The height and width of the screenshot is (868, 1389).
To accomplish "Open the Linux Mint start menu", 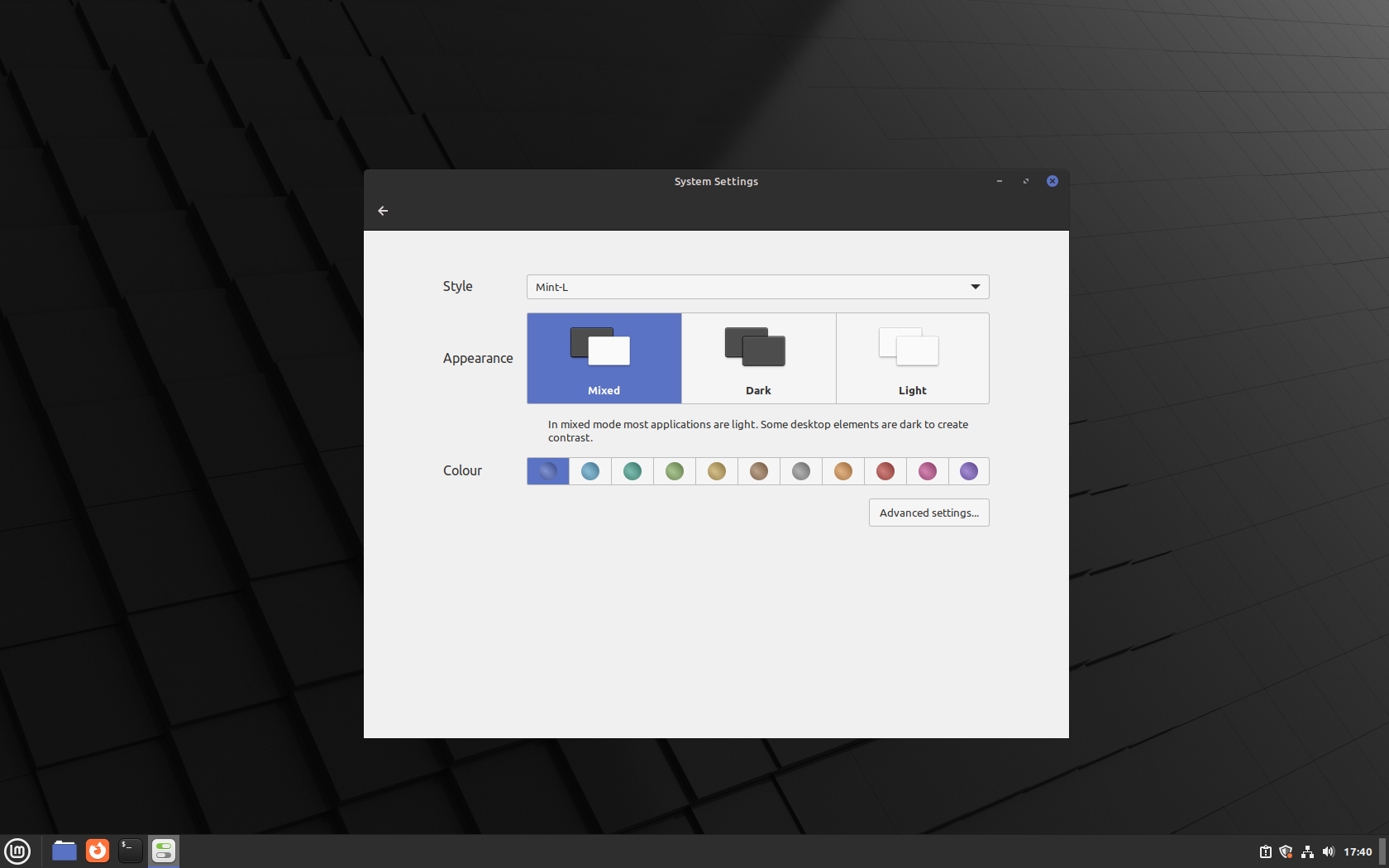I will tap(17, 851).
